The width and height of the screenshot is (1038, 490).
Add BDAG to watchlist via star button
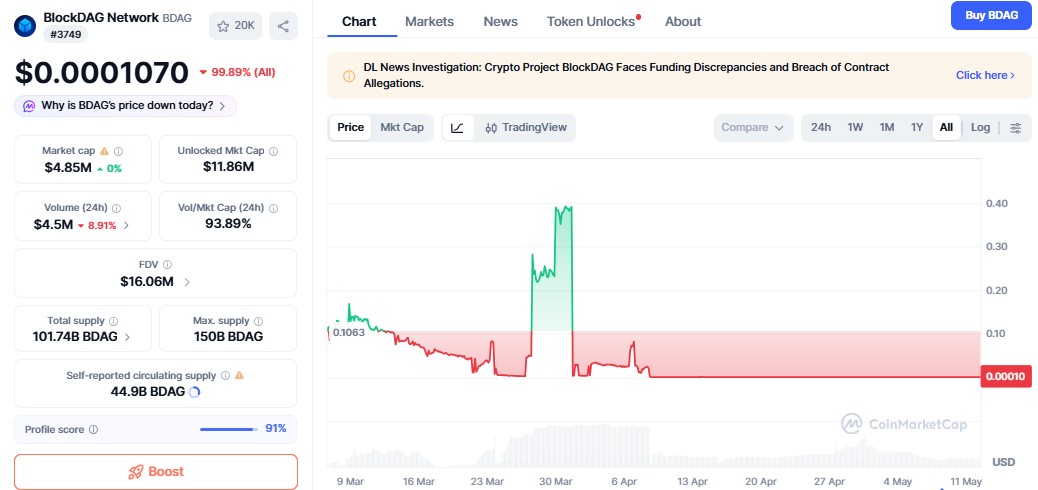tap(236, 26)
